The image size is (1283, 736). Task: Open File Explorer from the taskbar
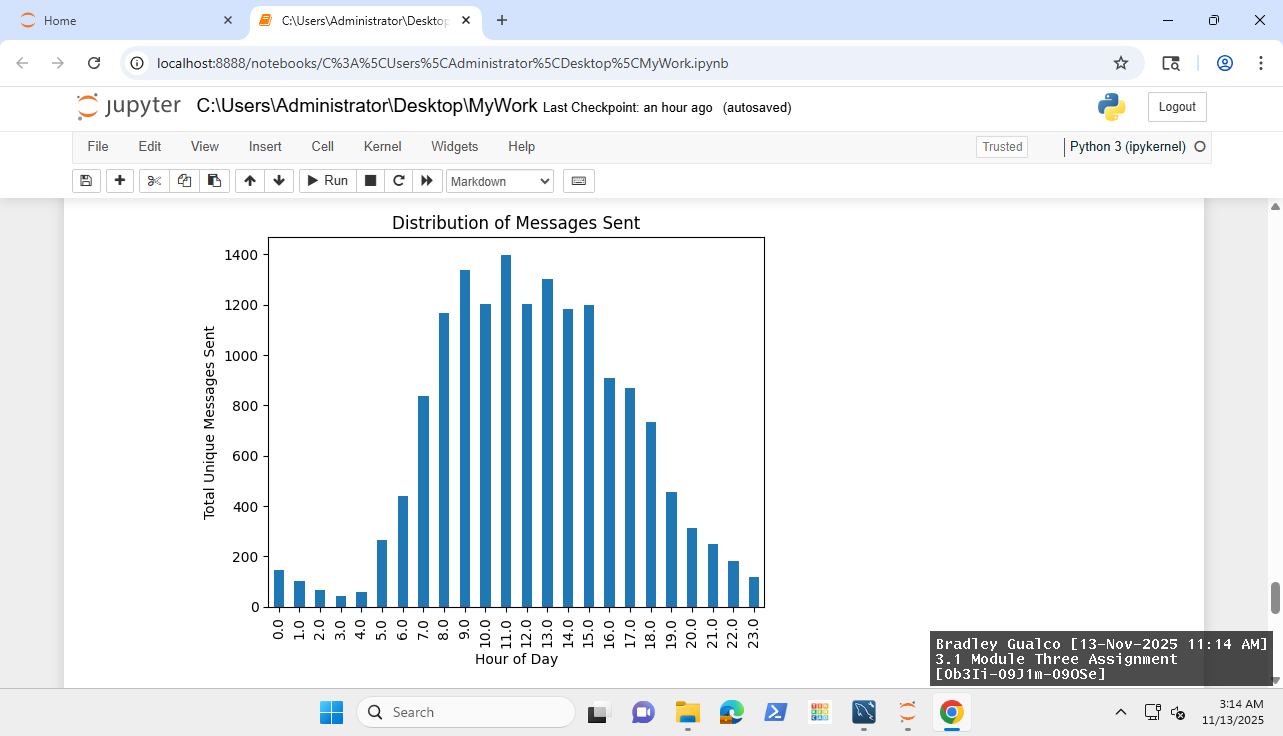point(687,712)
